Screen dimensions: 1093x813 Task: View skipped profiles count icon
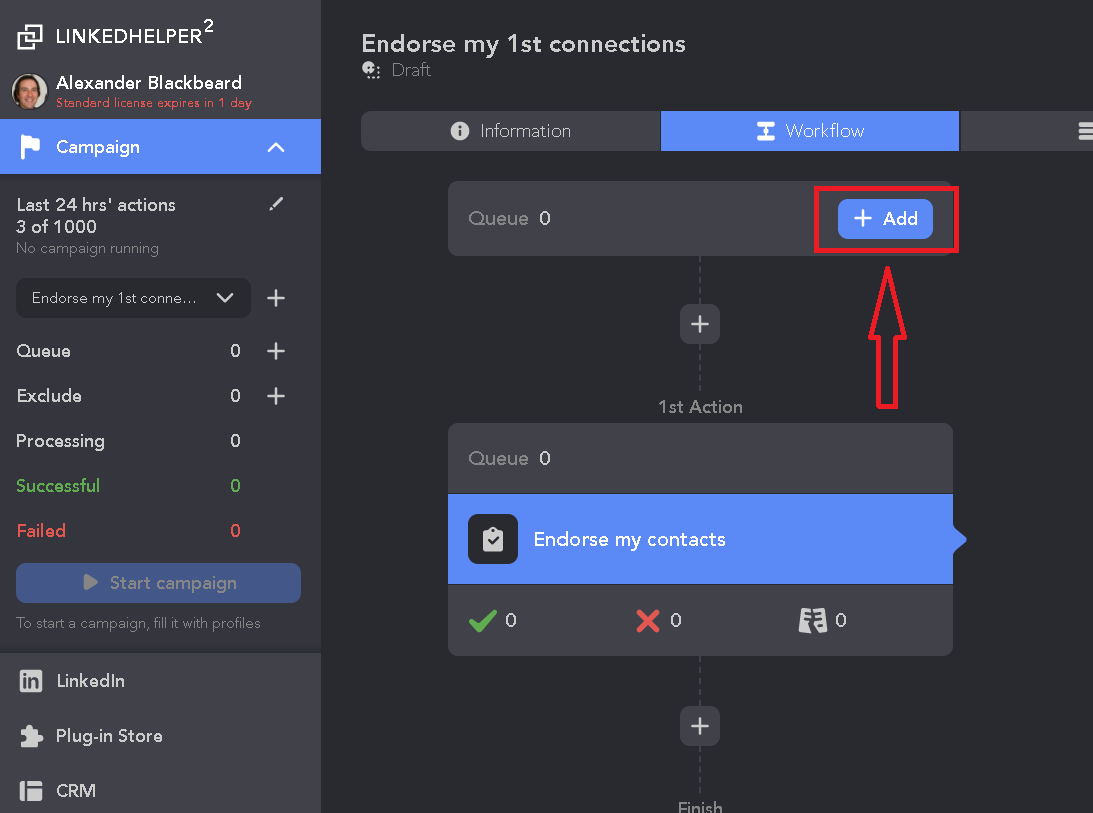pos(812,621)
